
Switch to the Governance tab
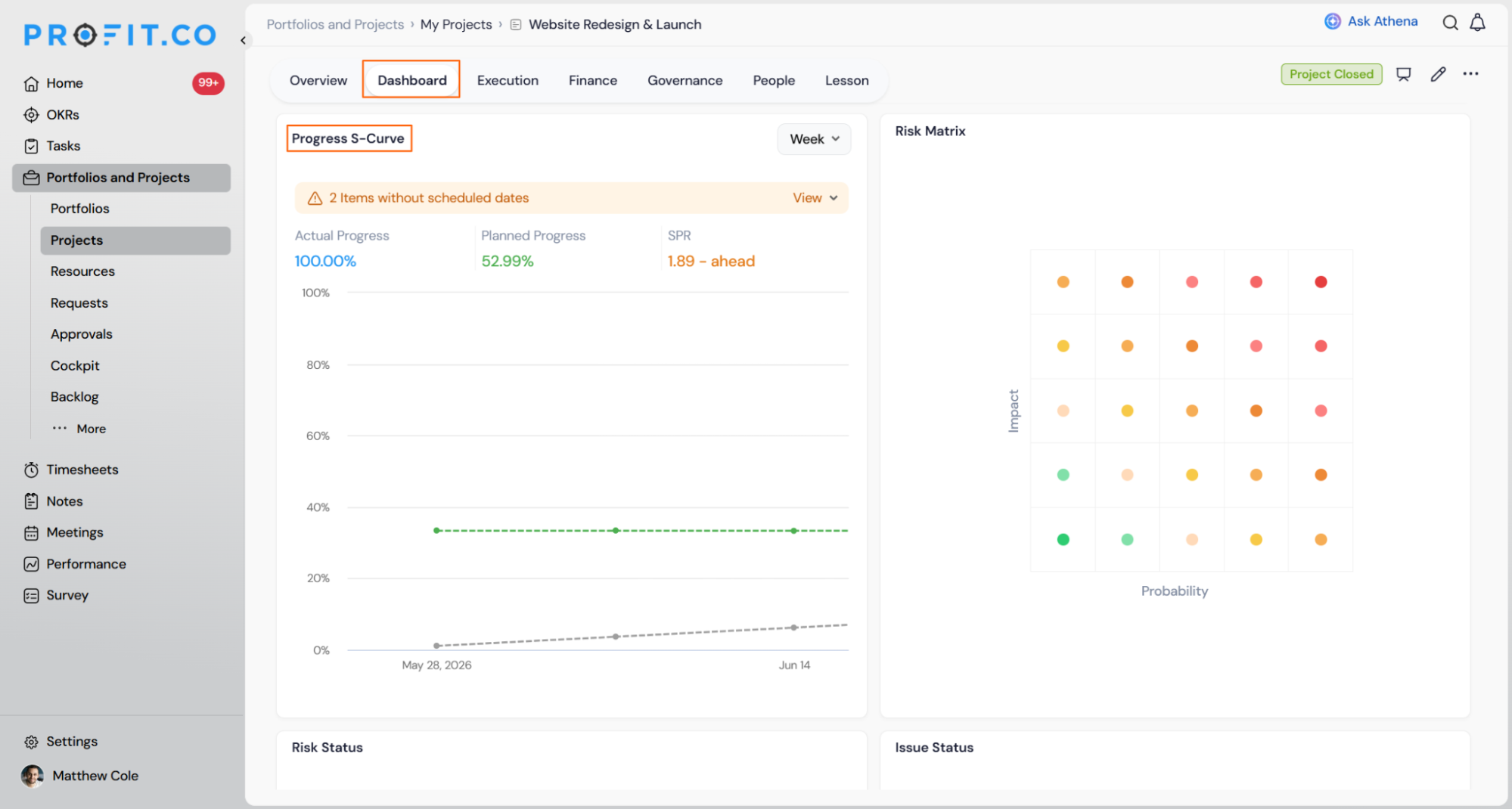[685, 80]
